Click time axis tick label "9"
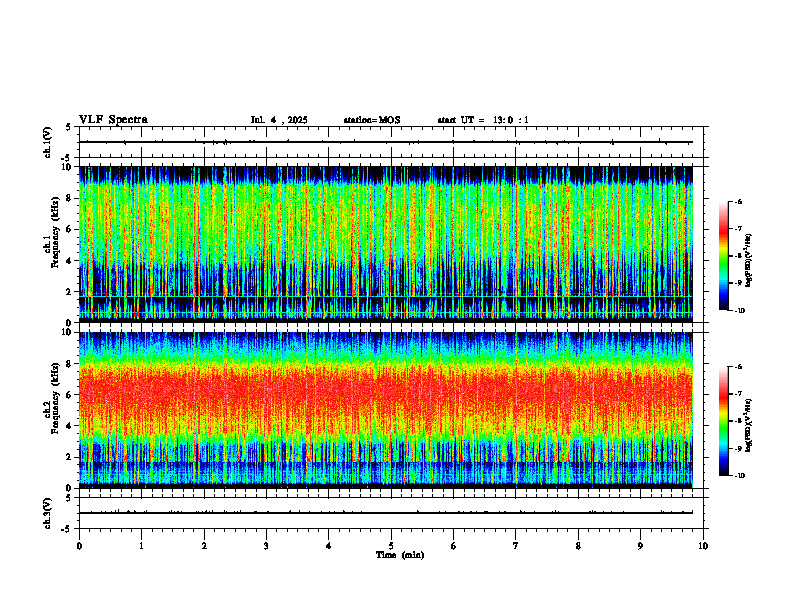792x612 pixels. pos(640,546)
